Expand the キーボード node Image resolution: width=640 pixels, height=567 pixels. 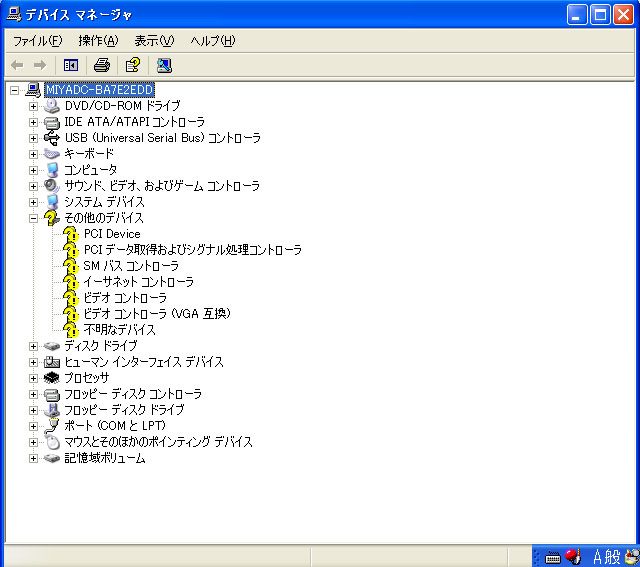coord(33,154)
